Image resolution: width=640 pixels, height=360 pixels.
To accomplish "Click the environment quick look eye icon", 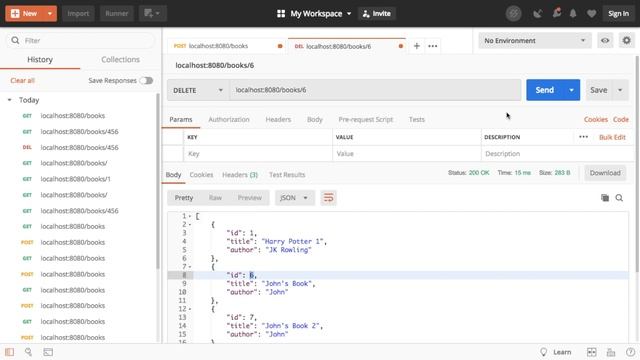I will (x=605, y=40).
